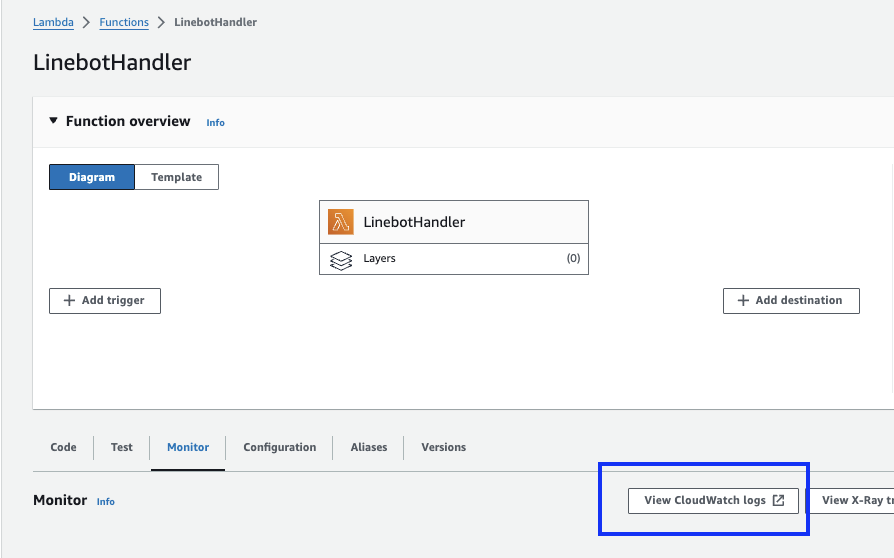This screenshot has height=558, width=894.
Task: Open the Aliases tab
Action: click(369, 447)
